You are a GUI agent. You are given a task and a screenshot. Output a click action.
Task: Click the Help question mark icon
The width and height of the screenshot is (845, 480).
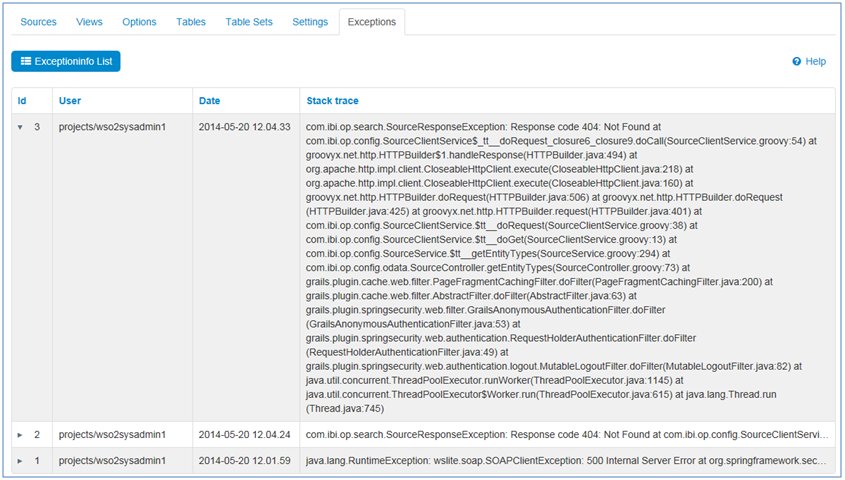click(x=797, y=62)
